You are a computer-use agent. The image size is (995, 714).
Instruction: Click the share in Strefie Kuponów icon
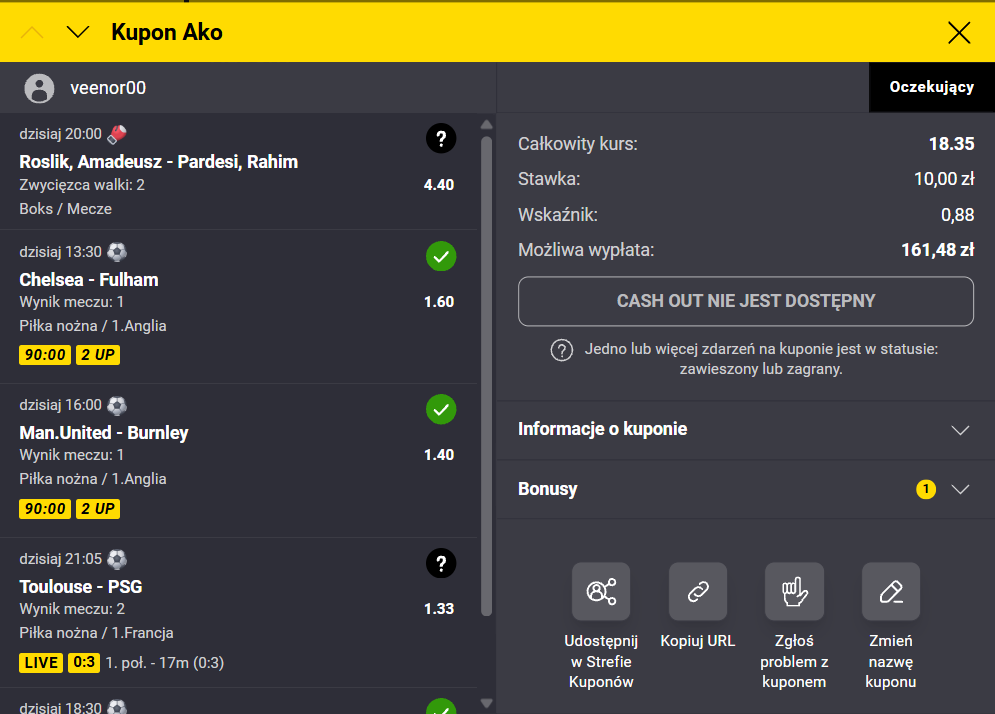point(600,592)
